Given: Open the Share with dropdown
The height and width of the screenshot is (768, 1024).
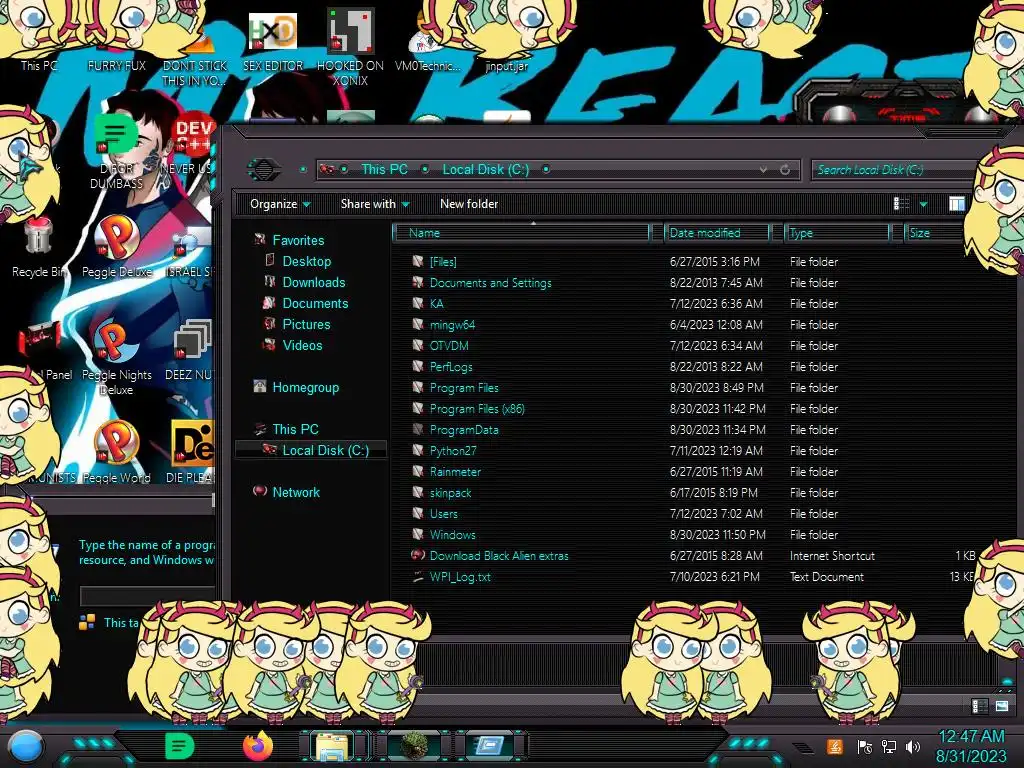Looking at the screenshot, I should coord(375,204).
